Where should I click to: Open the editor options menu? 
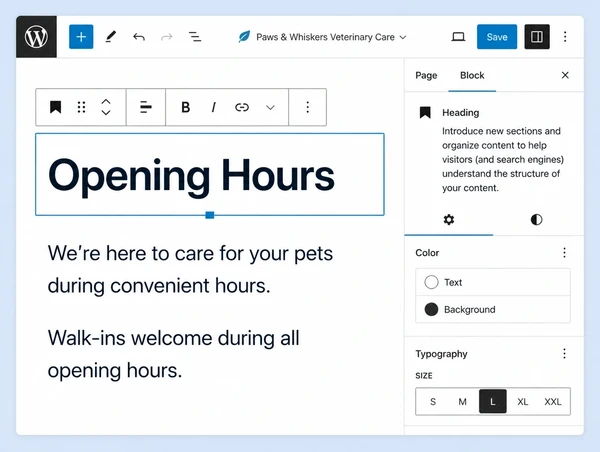(x=565, y=37)
